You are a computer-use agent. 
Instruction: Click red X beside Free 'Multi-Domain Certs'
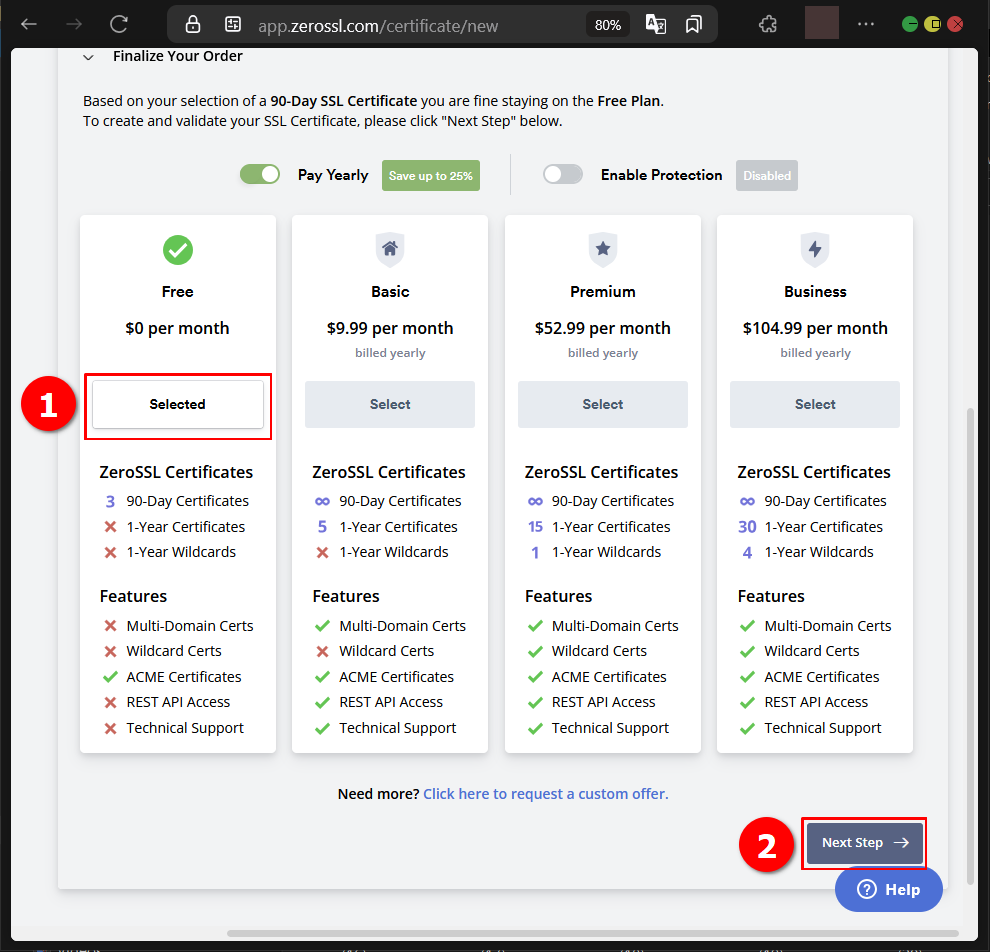[110, 626]
